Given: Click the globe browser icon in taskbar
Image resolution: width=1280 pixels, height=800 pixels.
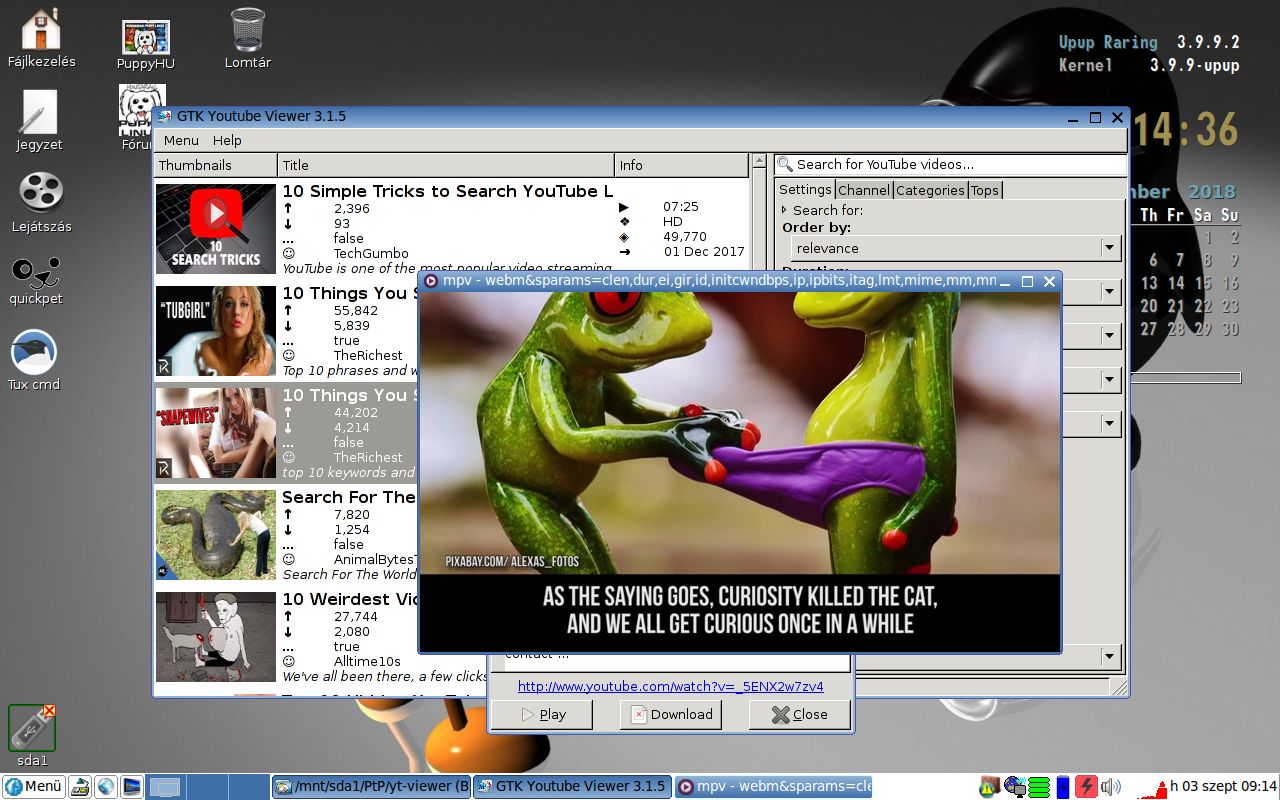Looking at the screenshot, I should click(105, 787).
